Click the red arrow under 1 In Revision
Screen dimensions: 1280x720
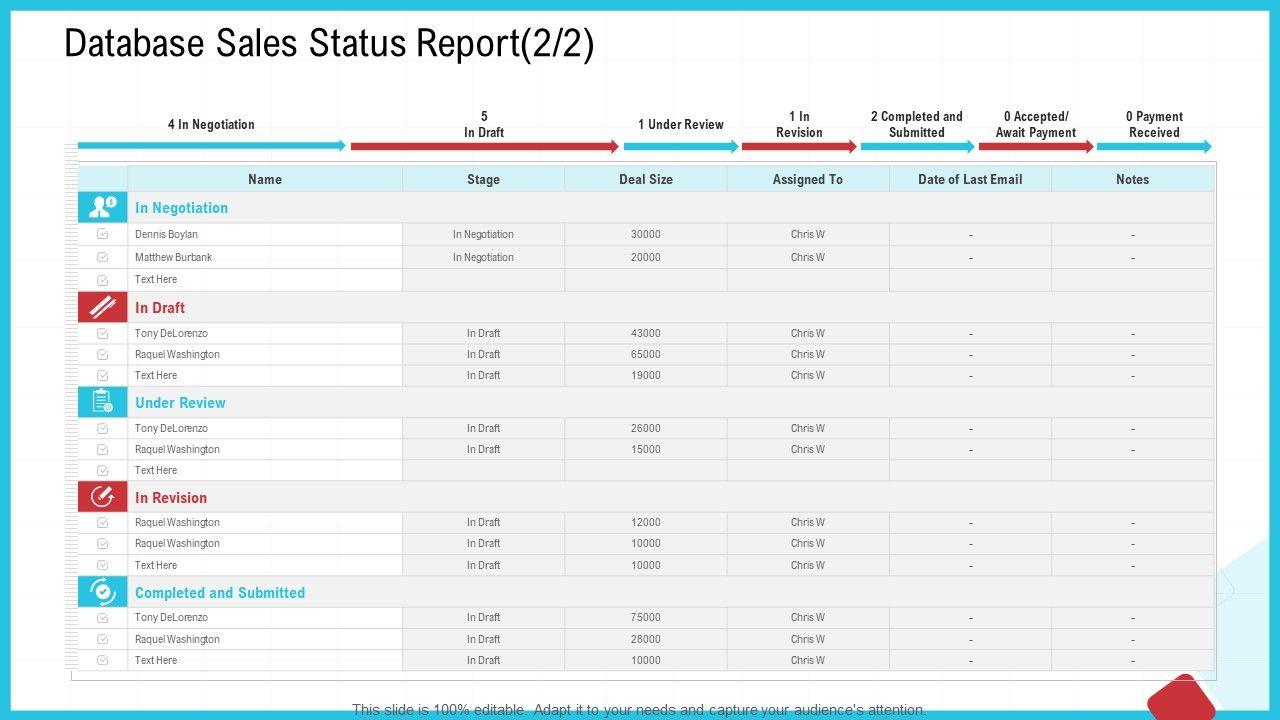(799, 146)
